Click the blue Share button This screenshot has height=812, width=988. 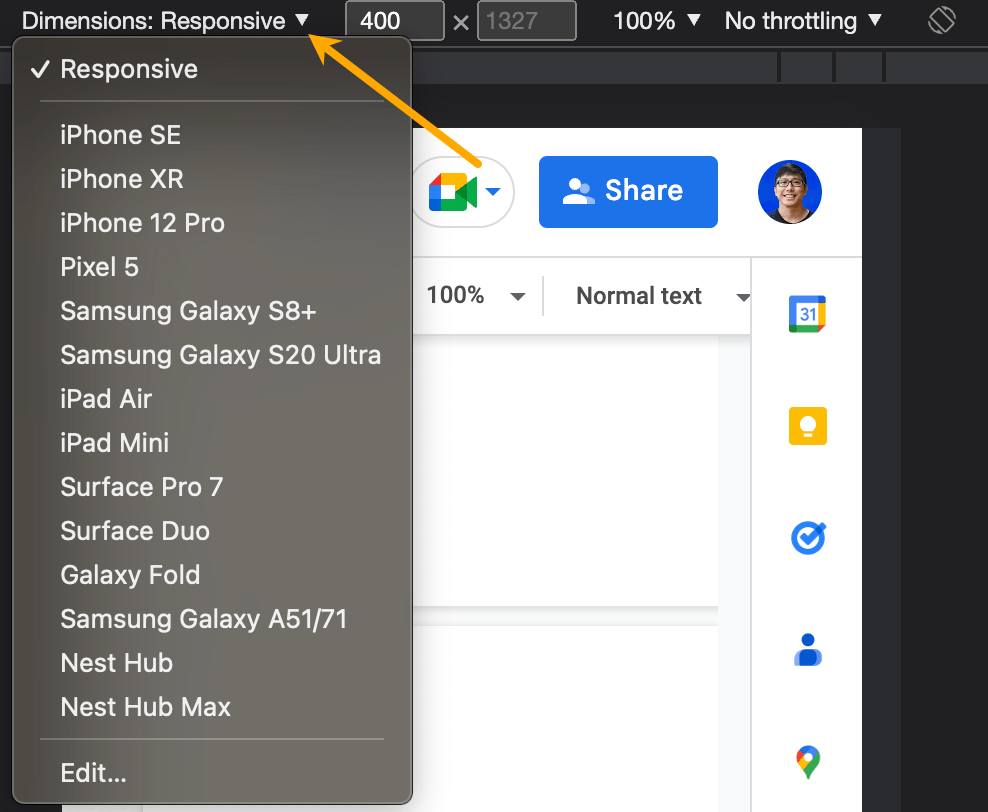[x=628, y=190]
